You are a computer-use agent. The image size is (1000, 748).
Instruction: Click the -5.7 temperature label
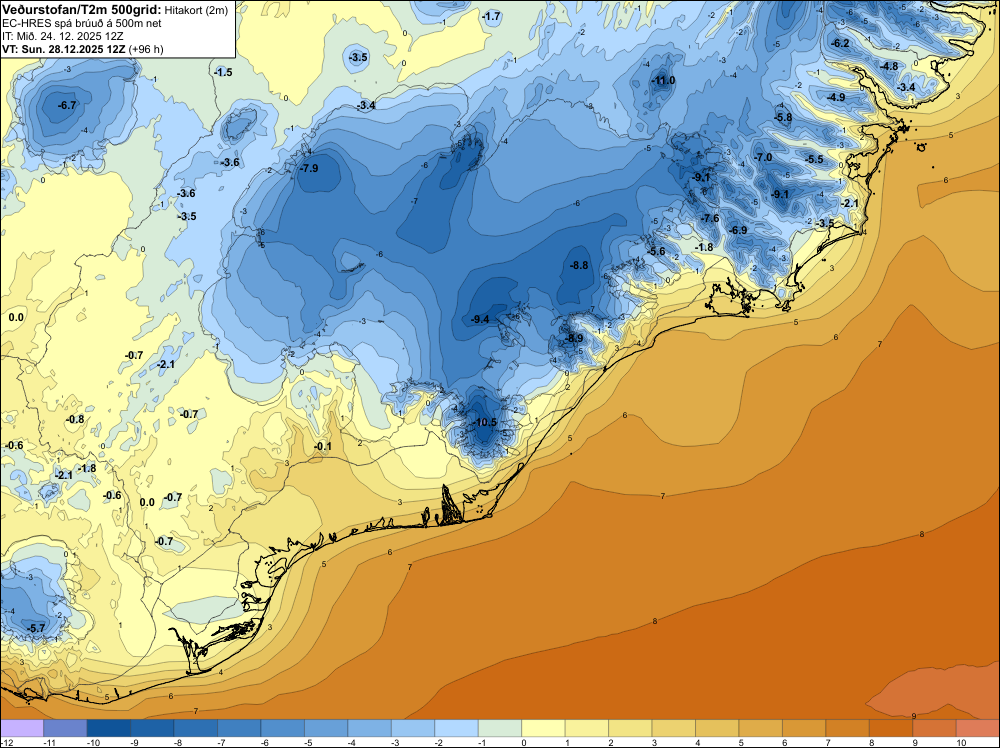pyautogui.click(x=36, y=628)
